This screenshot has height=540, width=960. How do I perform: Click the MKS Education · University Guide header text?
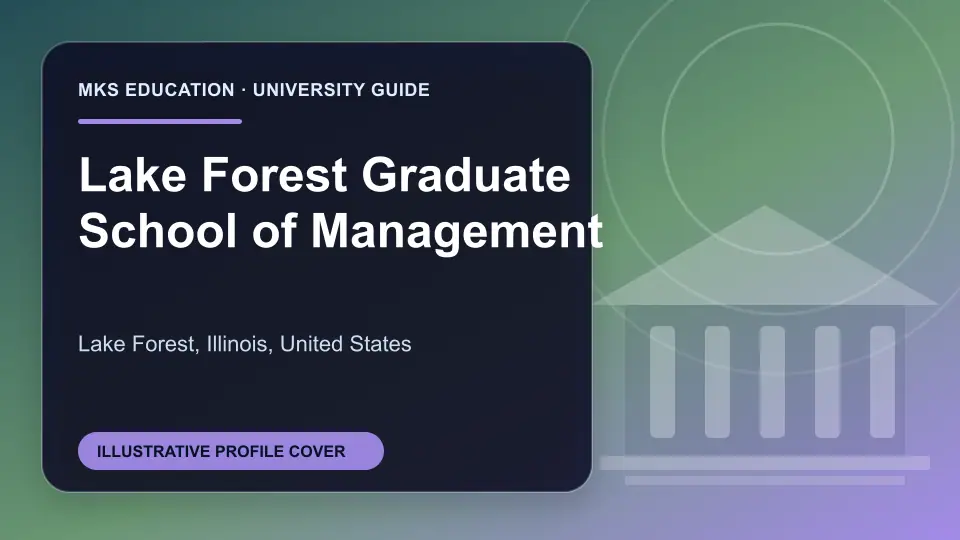coord(254,90)
